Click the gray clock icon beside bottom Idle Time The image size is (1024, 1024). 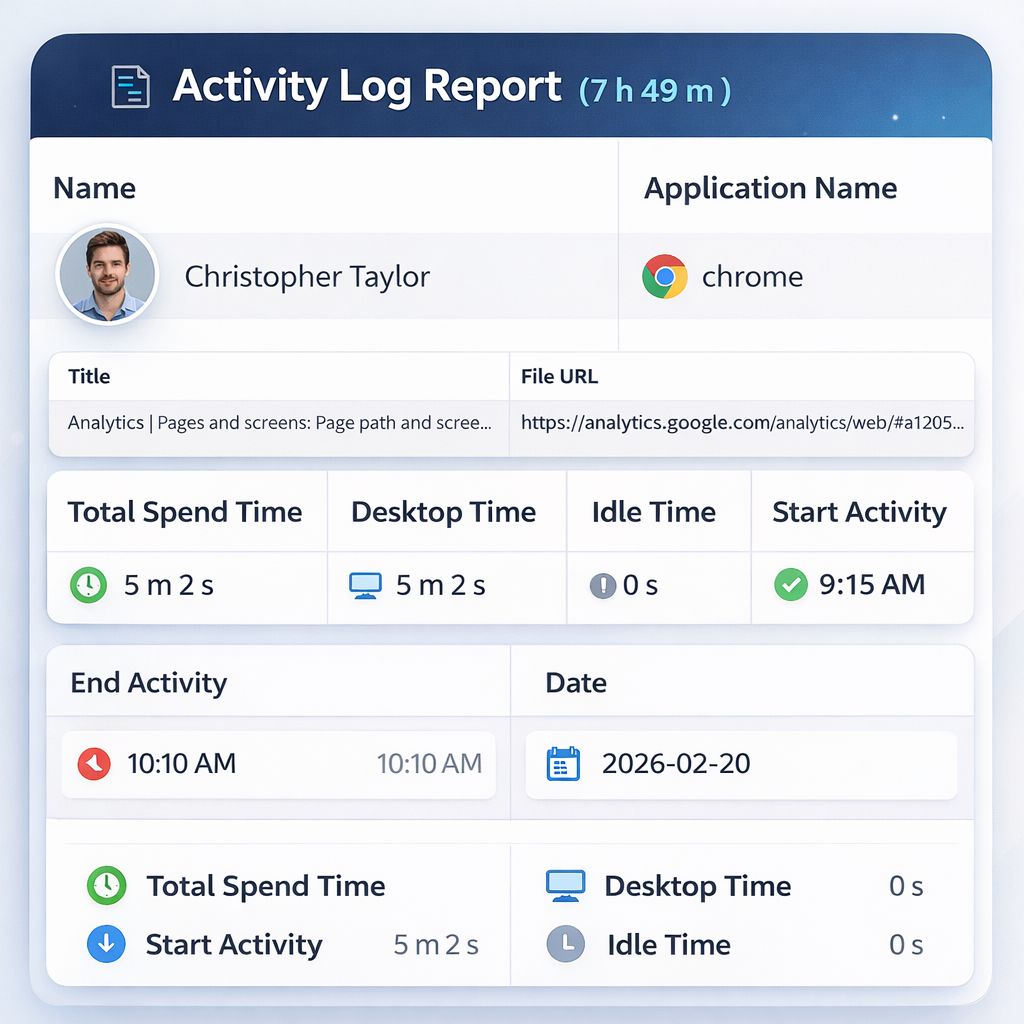tap(565, 945)
